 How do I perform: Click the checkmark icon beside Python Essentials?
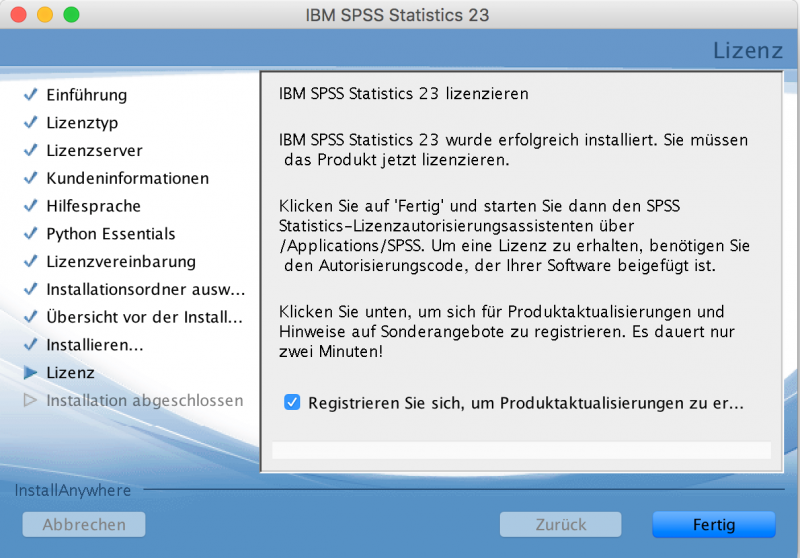[31, 234]
